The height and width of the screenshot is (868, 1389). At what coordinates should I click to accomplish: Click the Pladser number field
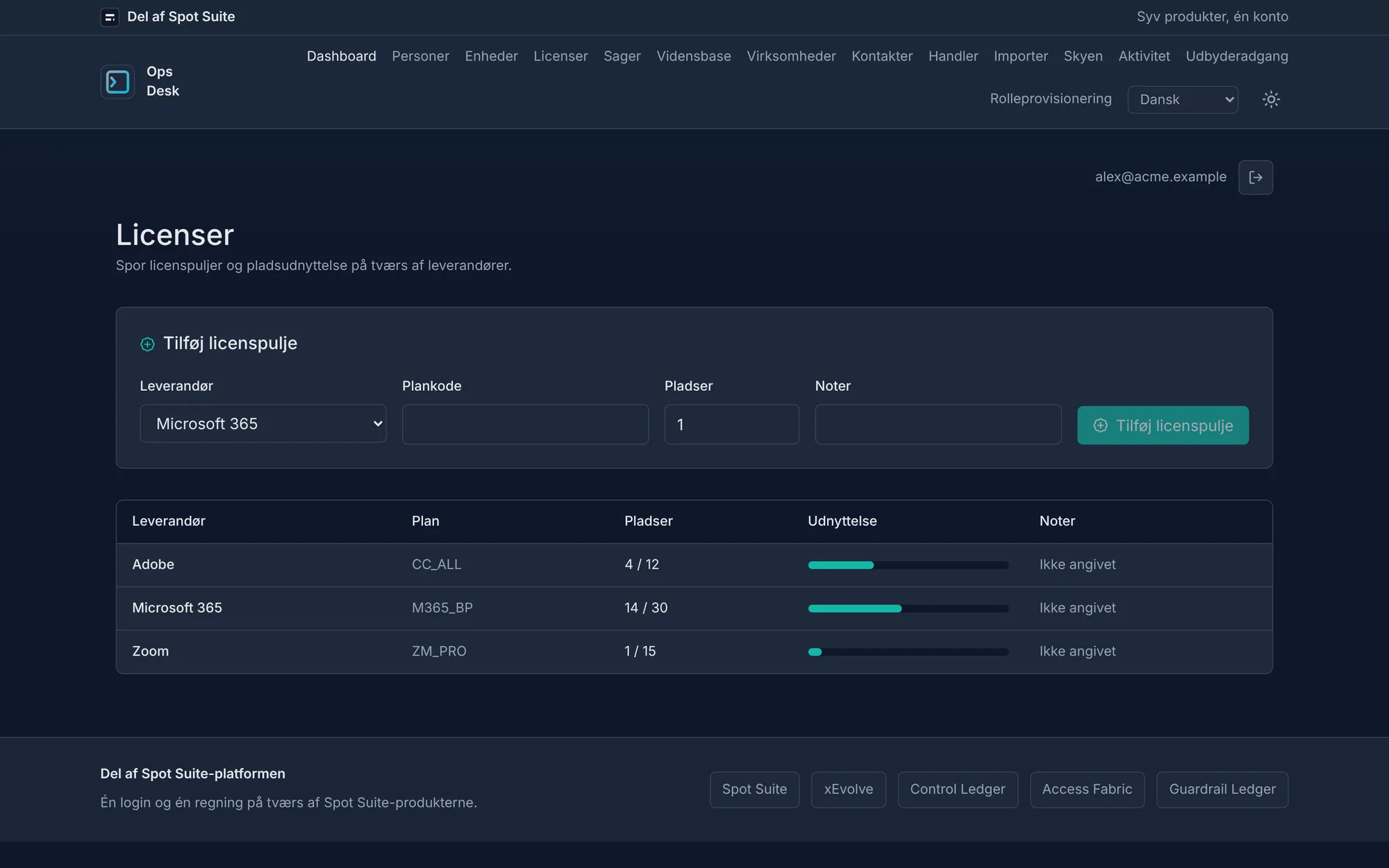[731, 424]
